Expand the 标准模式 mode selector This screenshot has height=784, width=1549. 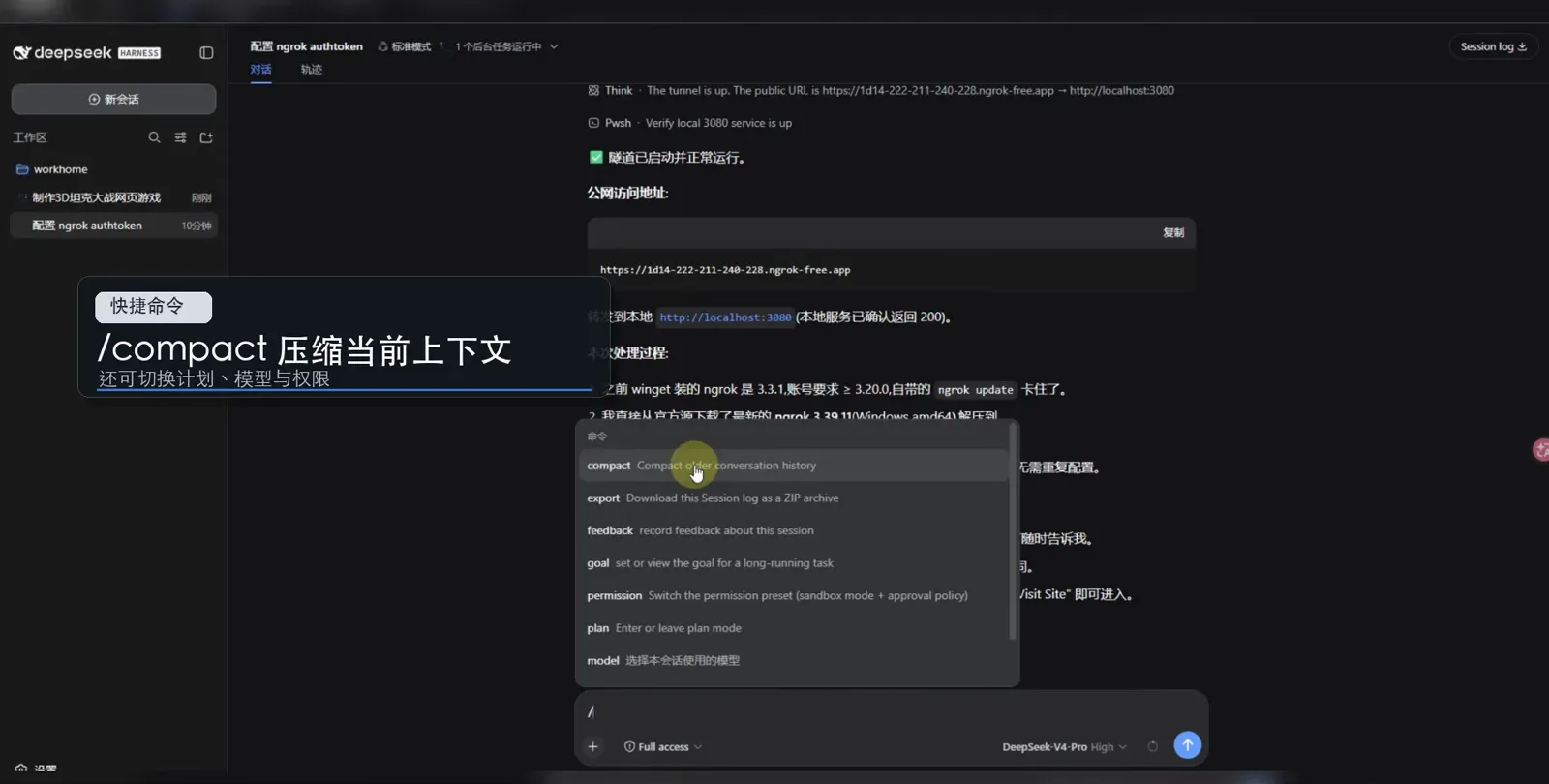(405, 46)
